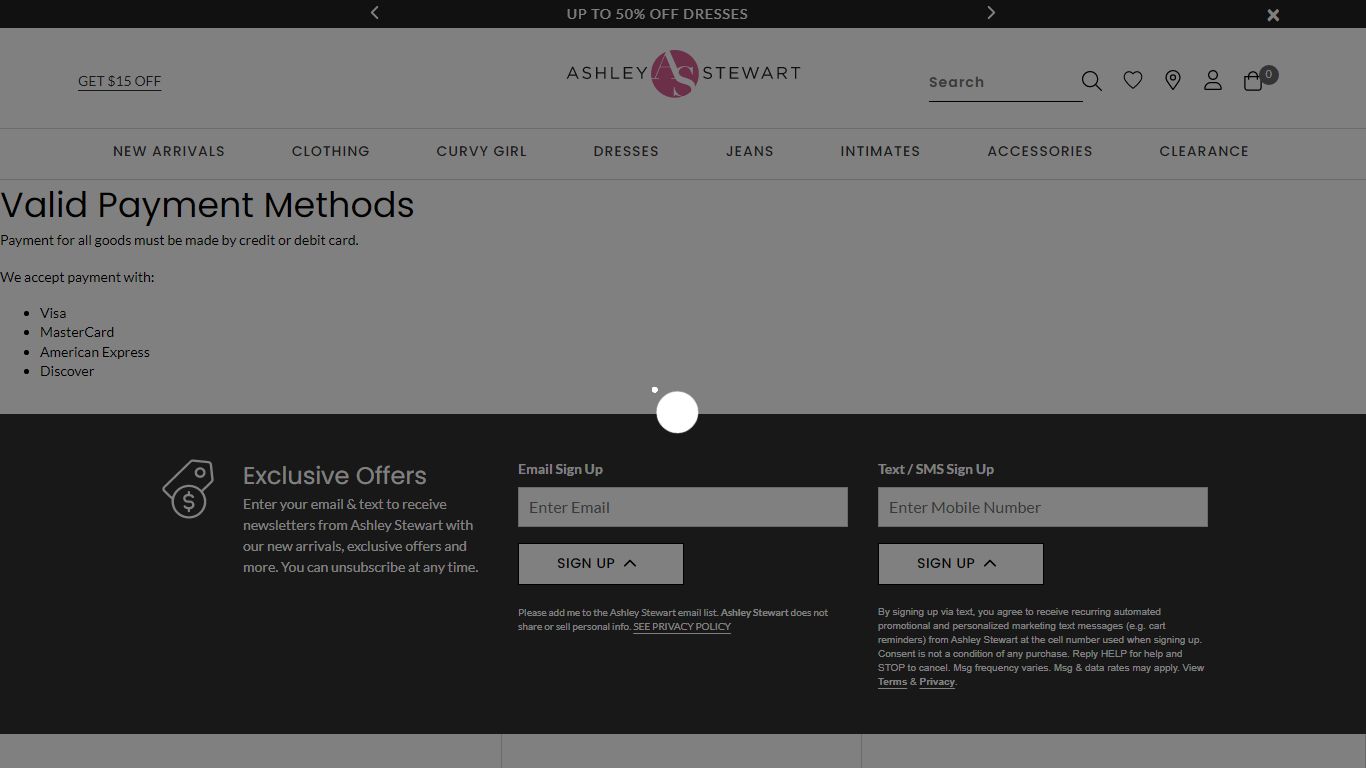Open the NEW ARRIVALS menu

pyautogui.click(x=169, y=151)
